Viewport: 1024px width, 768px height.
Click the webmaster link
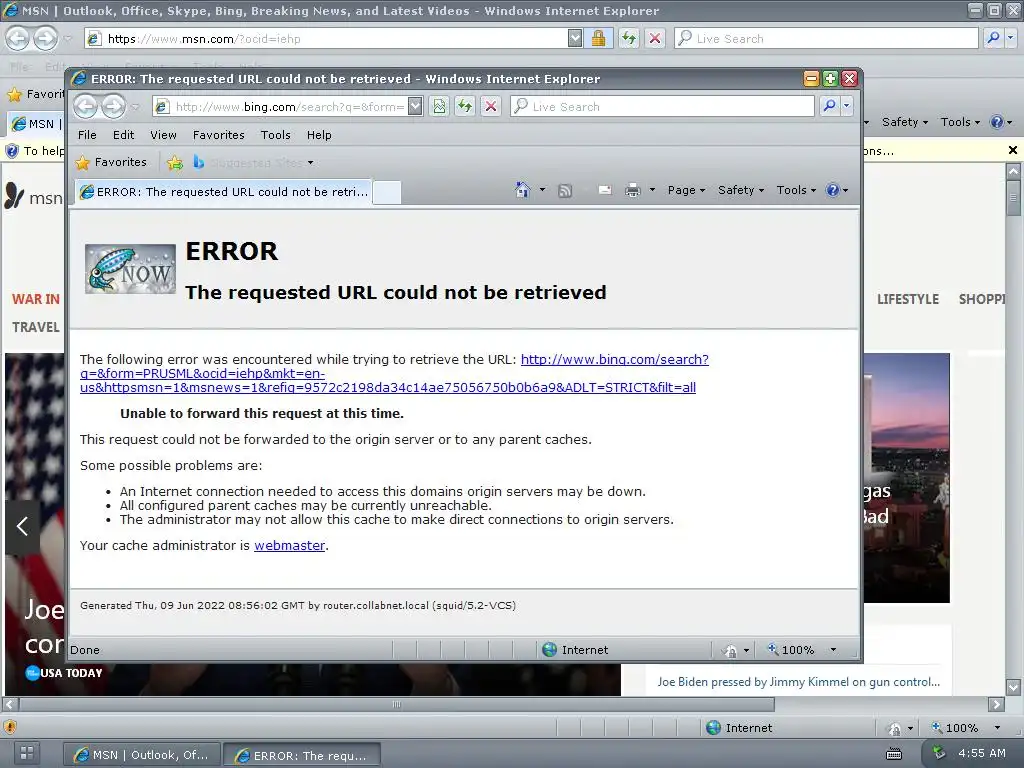289,545
